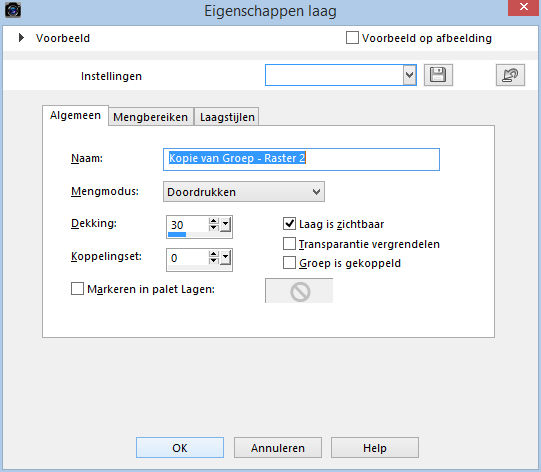Image resolution: width=541 pixels, height=472 pixels.
Task: Enable Voorbeeld op afbeelding checkbox
Action: point(352,38)
